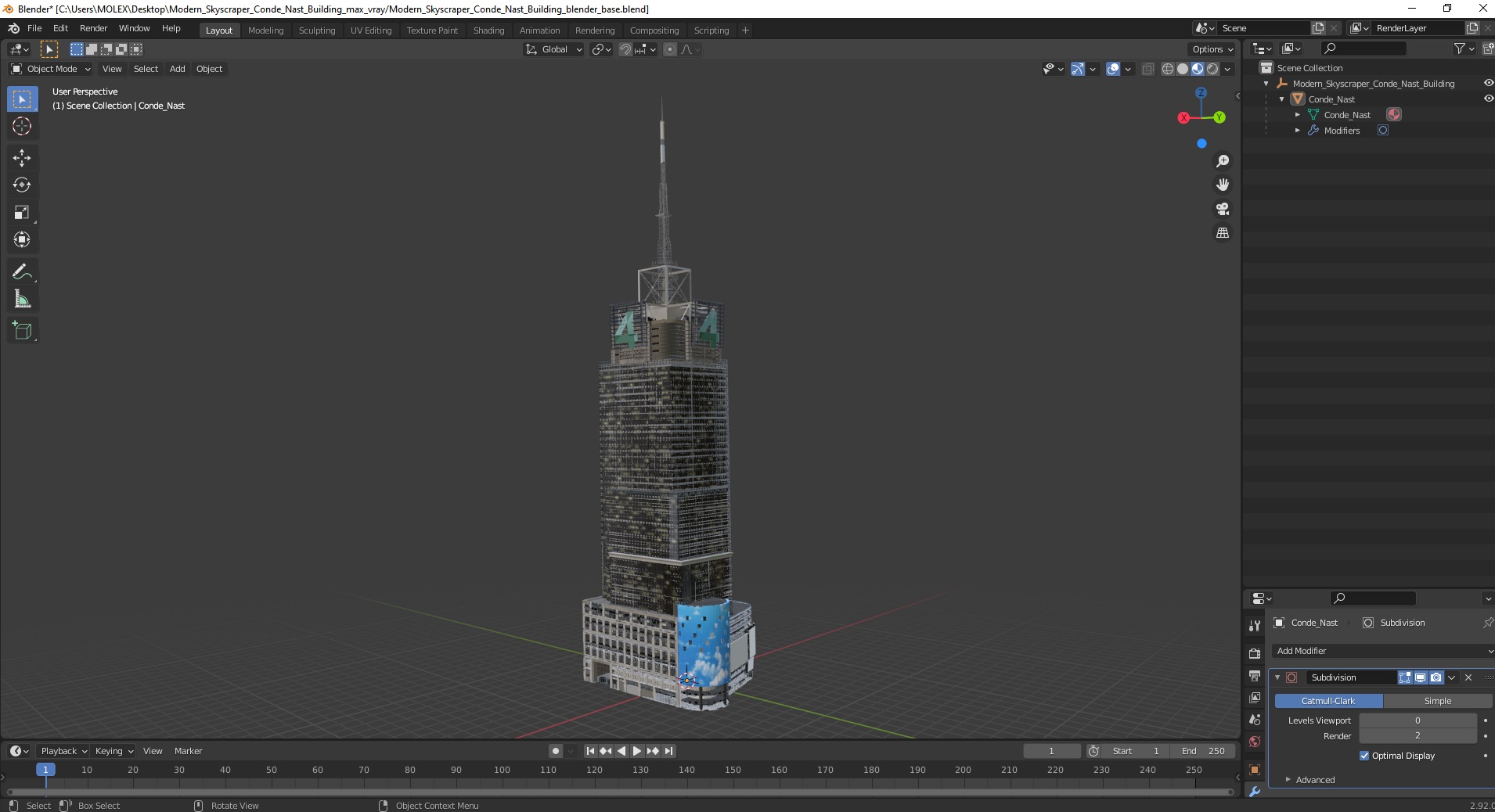Open the outliner filter dropdown

click(1464, 49)
